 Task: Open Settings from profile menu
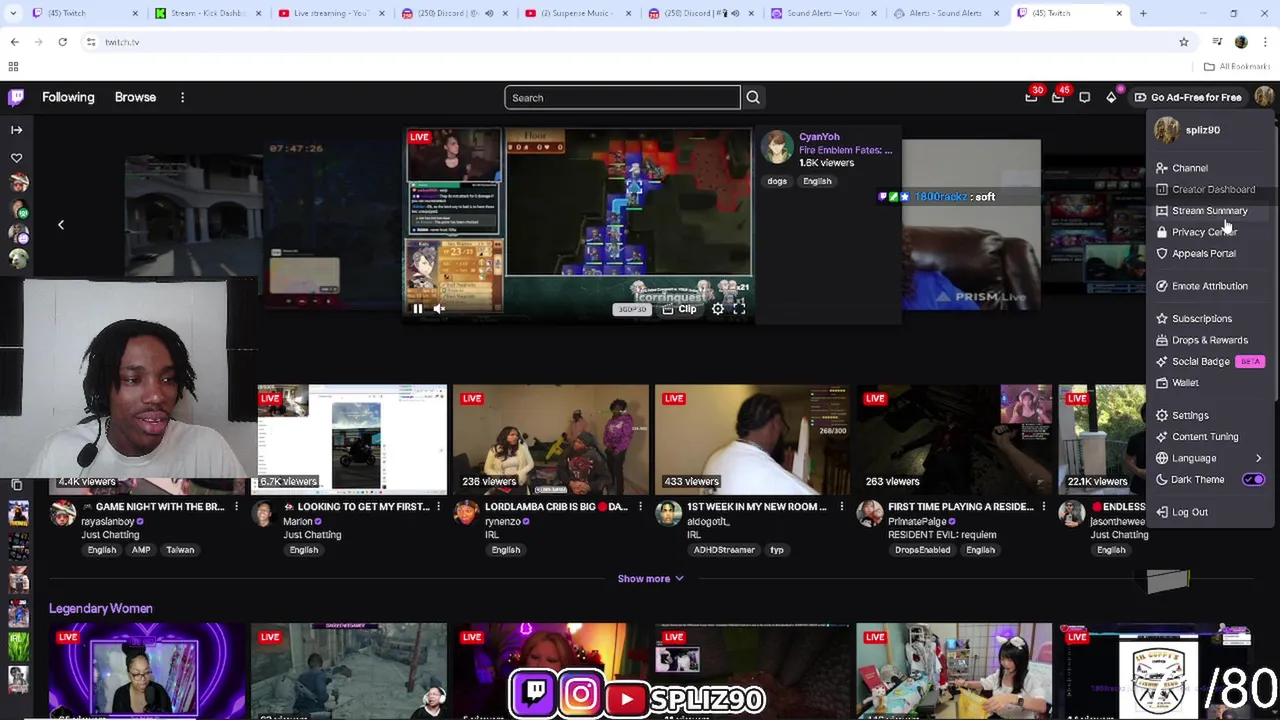(1210, 415)
